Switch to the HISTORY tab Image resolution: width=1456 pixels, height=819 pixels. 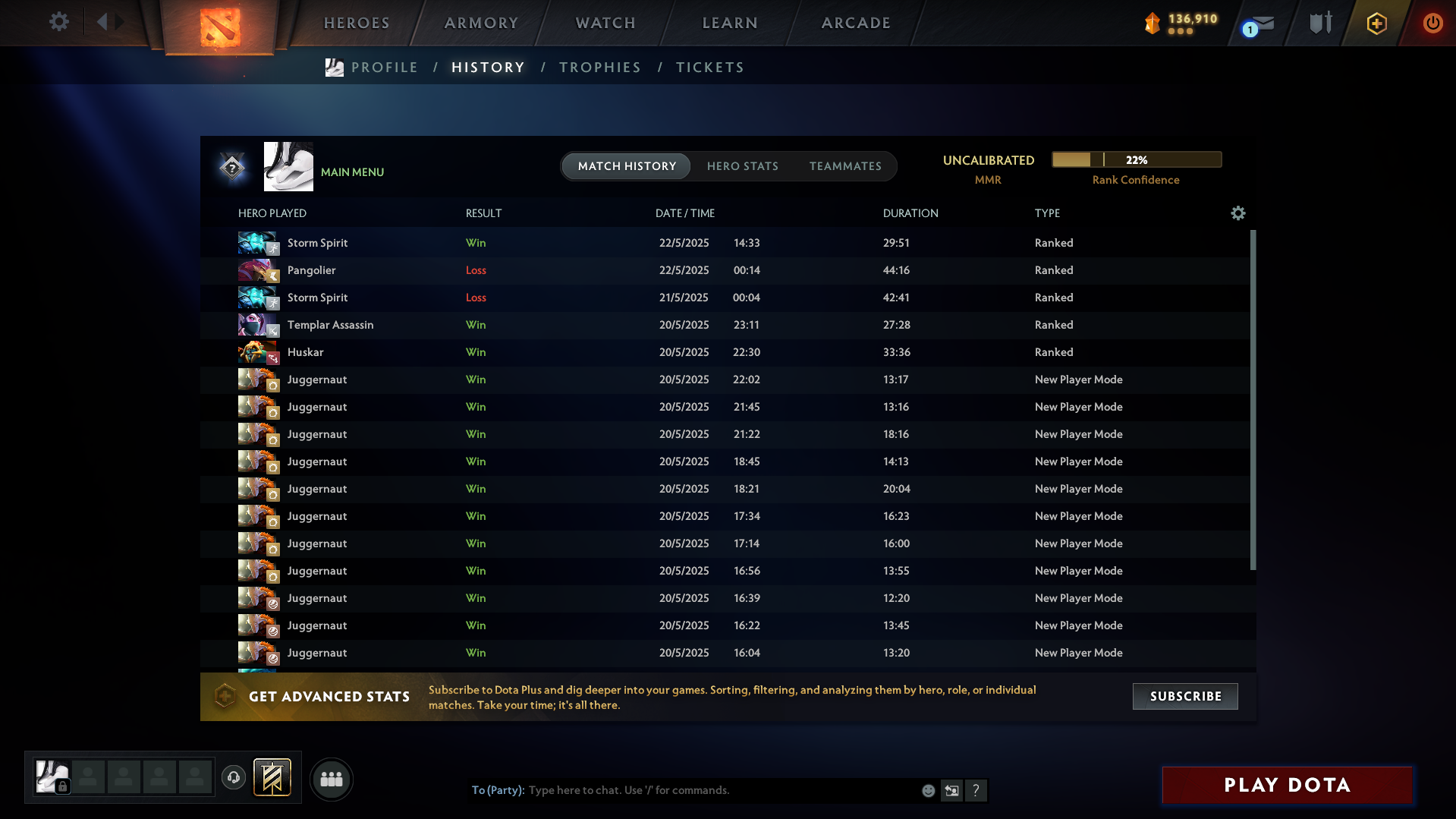(x=488, y=68)
